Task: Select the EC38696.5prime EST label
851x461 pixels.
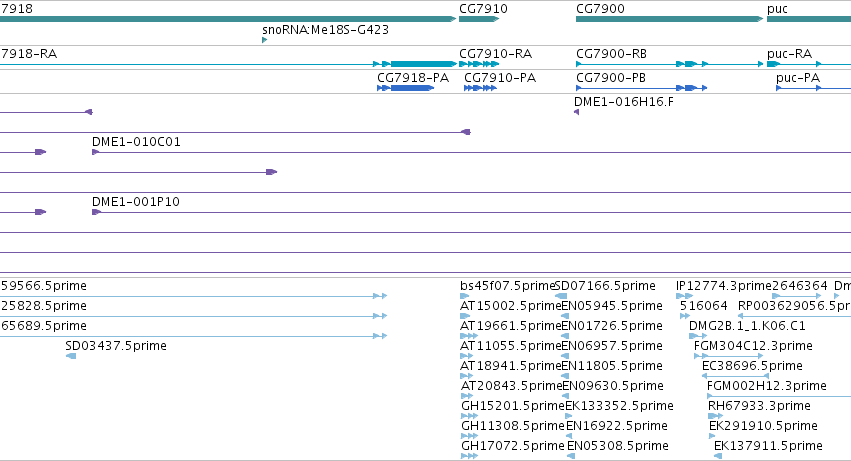Action: (752, 366)
